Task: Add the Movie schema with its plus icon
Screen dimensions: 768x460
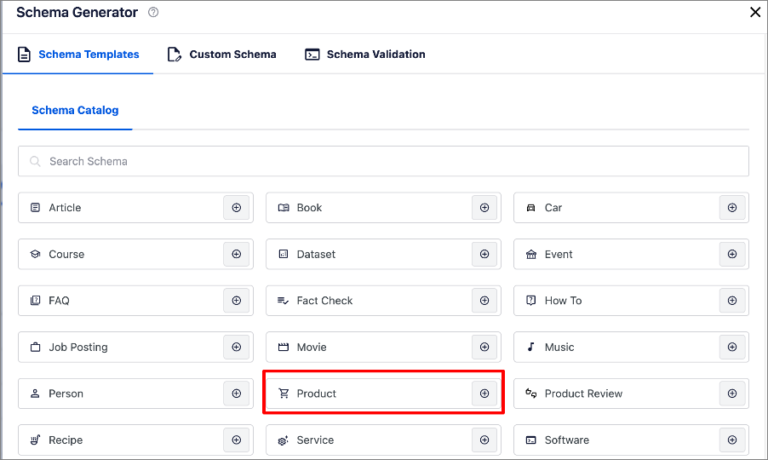Action: point(484,347)
